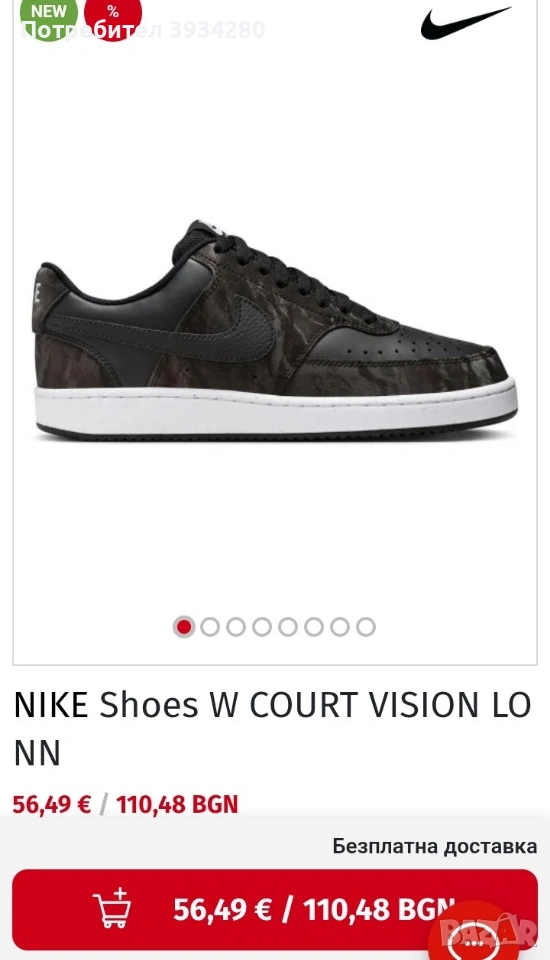Select the second carousel dot
The width and height of the screenshot is (550, 960).
tap(210, 627)
